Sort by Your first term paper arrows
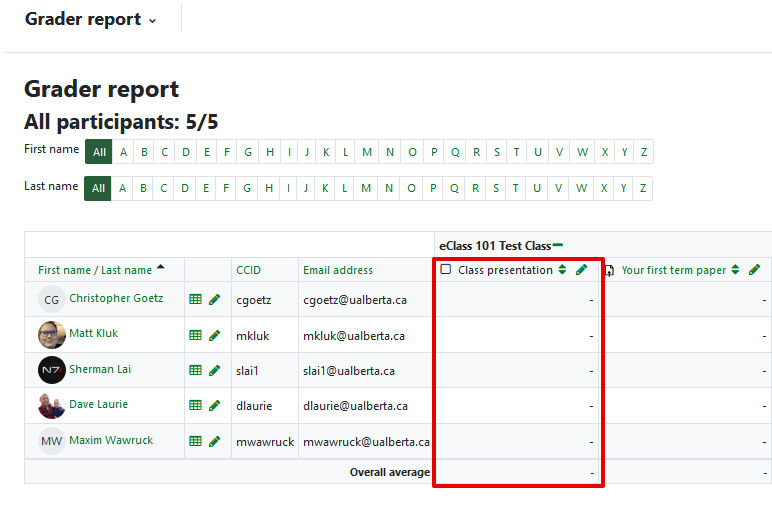 point(736,270)
